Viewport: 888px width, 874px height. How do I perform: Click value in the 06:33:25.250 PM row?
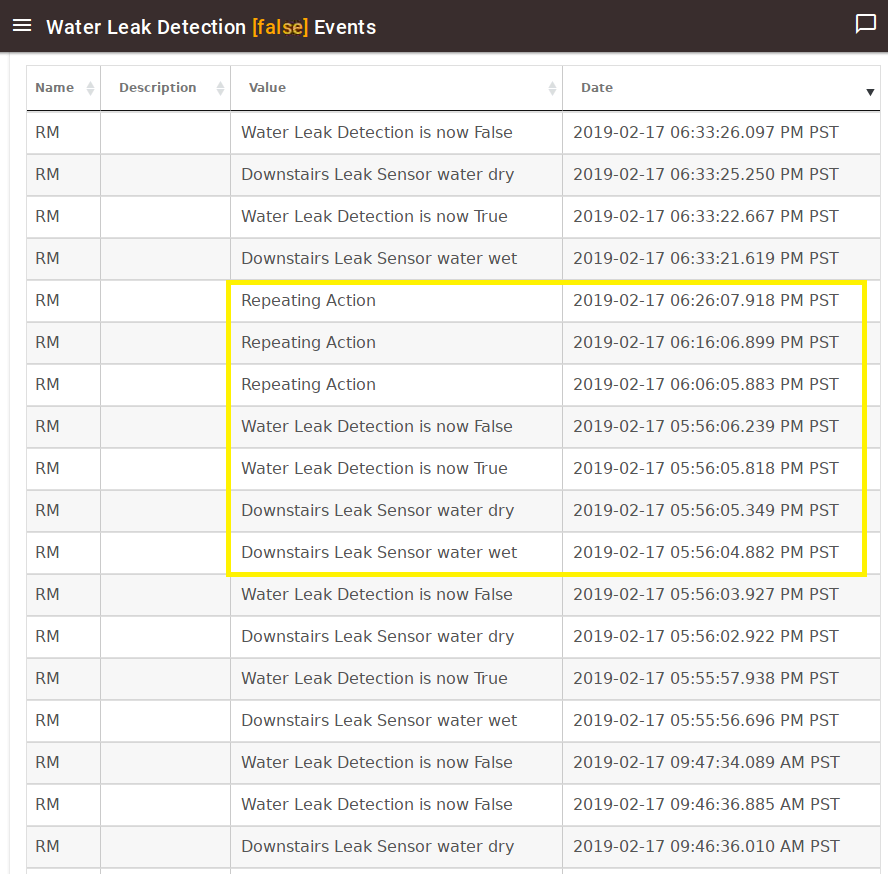378,174
